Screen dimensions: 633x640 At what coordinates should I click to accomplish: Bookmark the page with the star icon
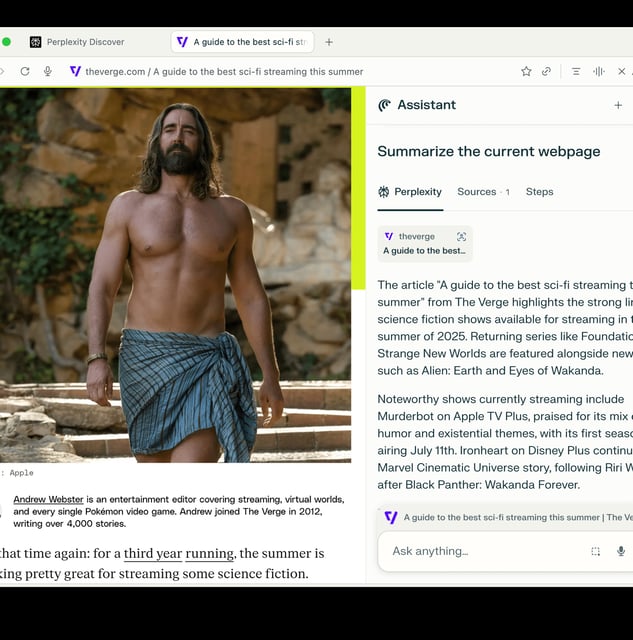pyautogui.click(x=526, y=71)
